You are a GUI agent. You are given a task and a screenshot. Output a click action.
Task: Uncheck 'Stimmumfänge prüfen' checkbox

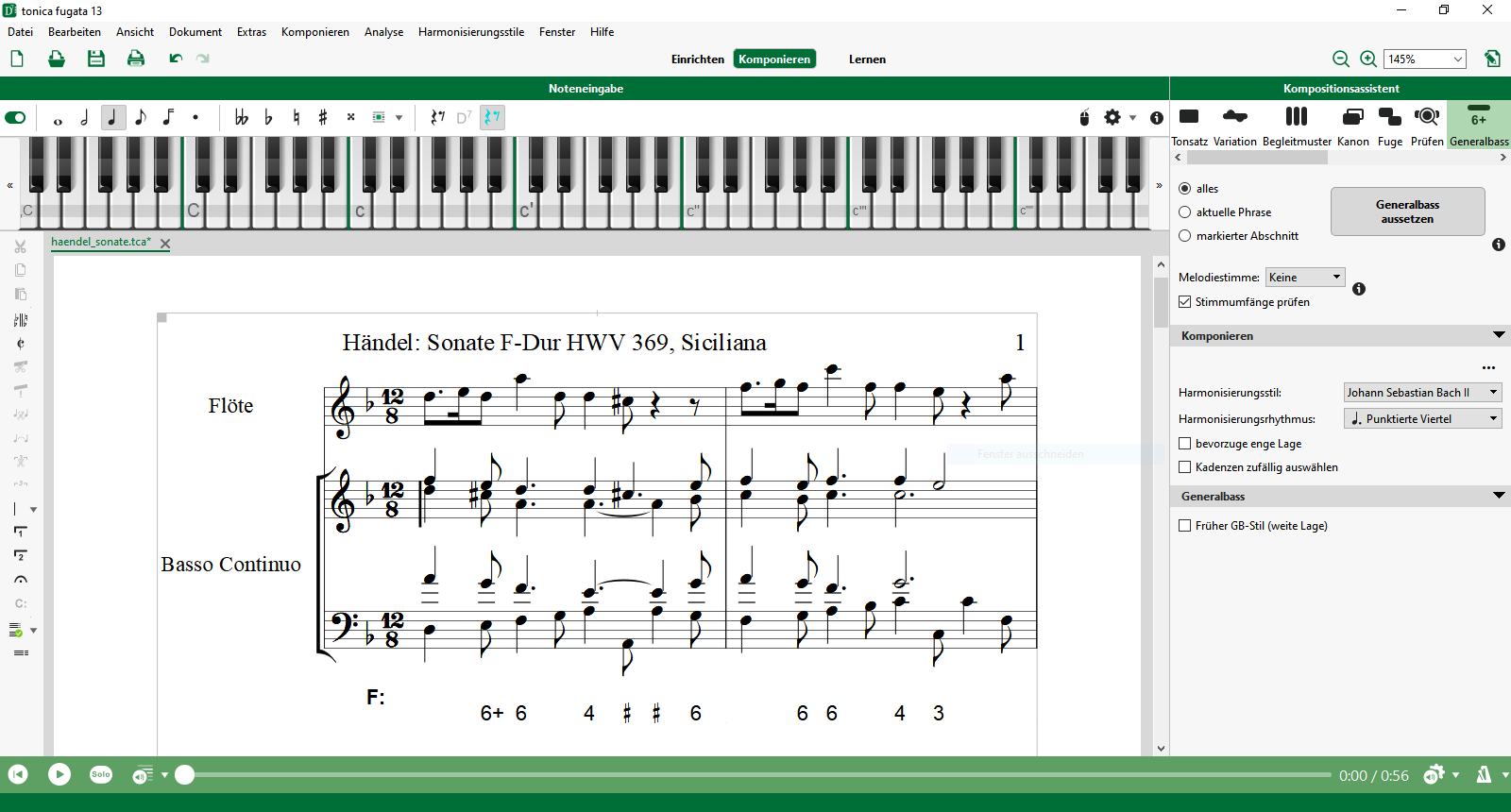pyautogui.click(x=1184, y=302)
